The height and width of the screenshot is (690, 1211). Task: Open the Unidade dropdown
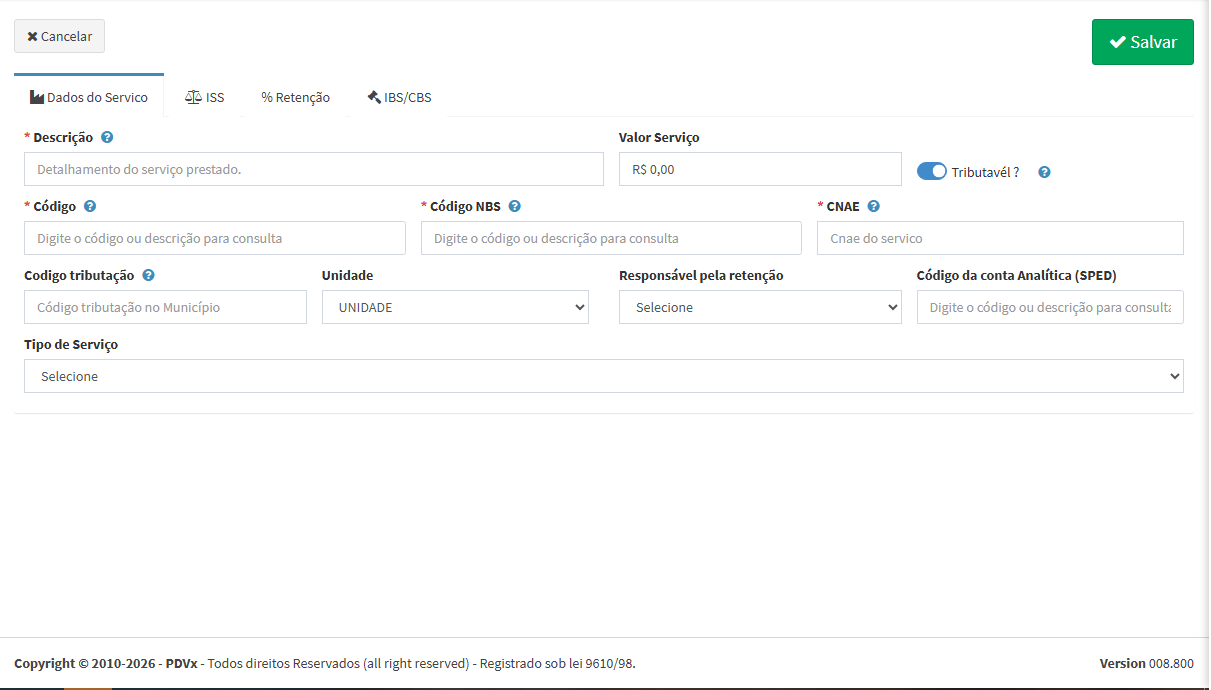(x=455, y=307)
